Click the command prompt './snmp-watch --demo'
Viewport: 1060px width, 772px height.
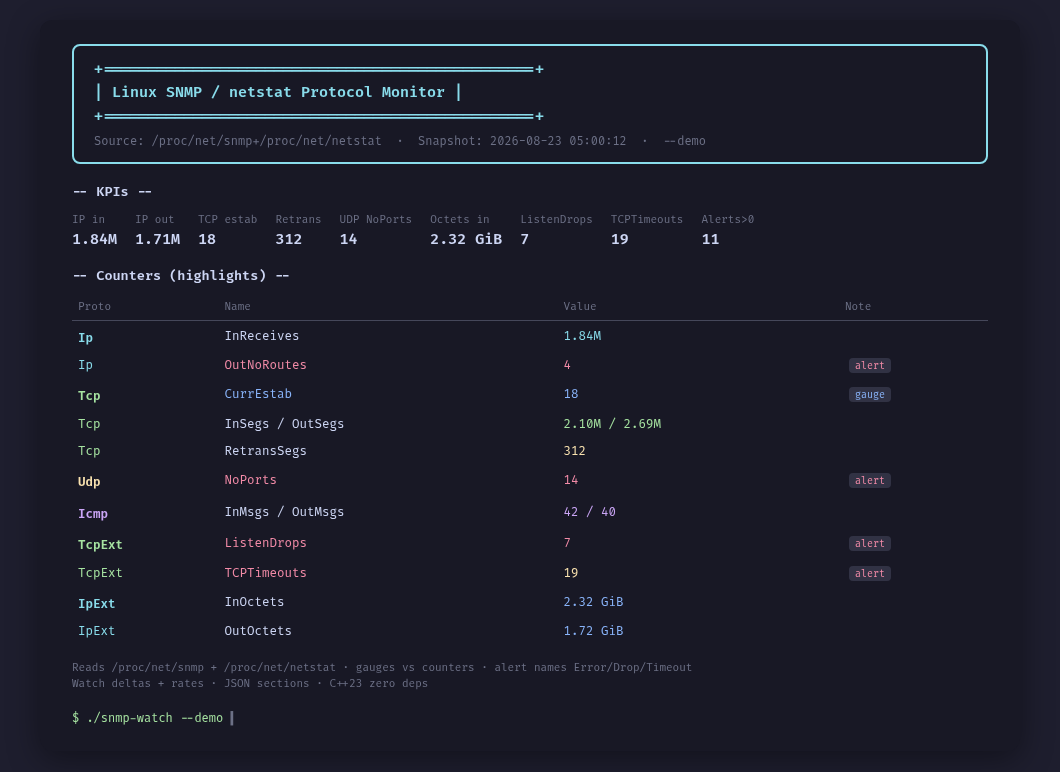pyautogui.click(x=155, y=718)
